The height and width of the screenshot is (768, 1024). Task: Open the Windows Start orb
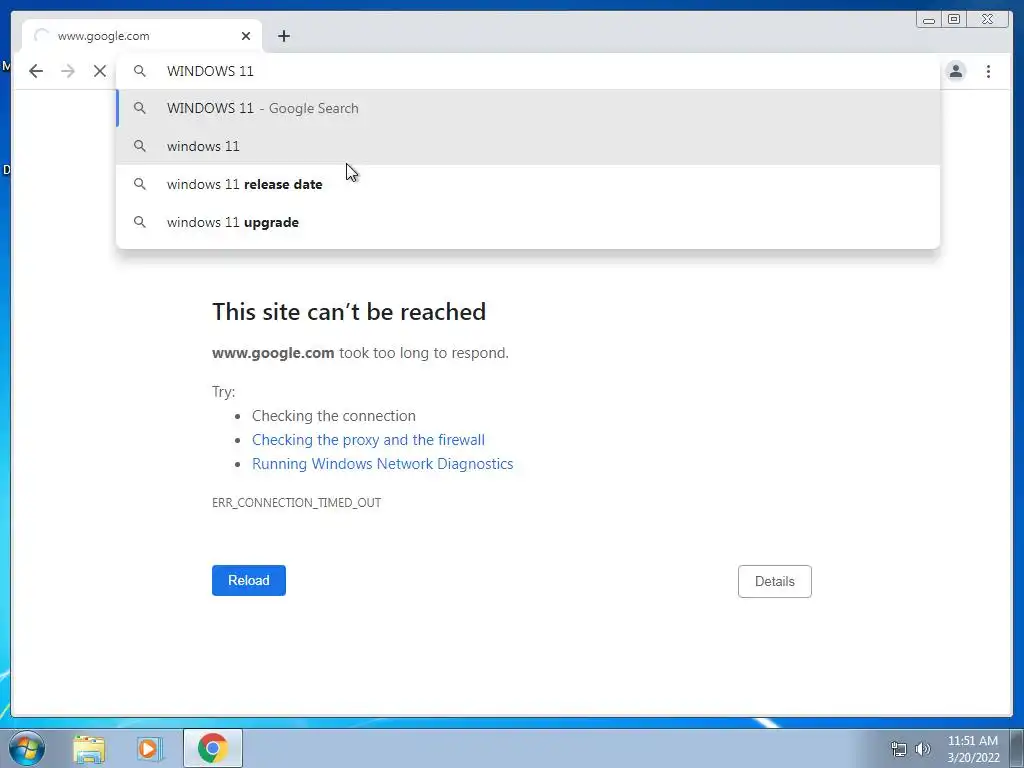click(27, 748)
